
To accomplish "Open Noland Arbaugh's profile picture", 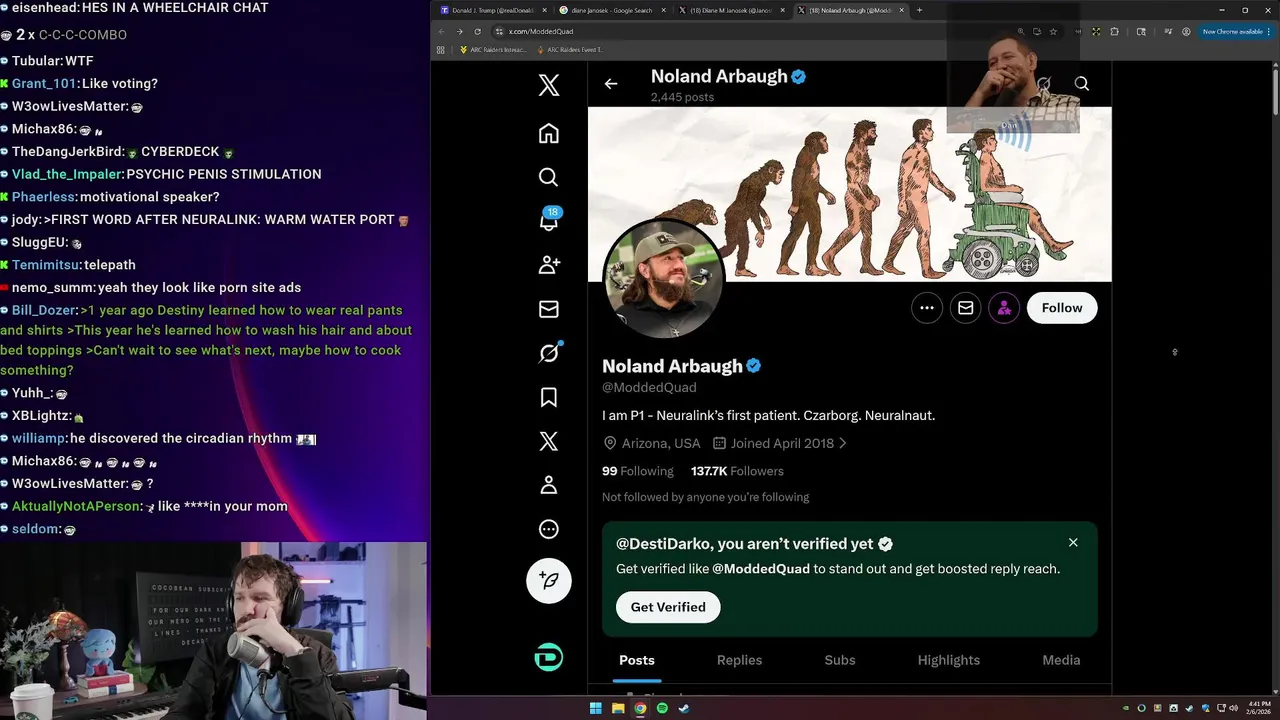I will 663,279.
